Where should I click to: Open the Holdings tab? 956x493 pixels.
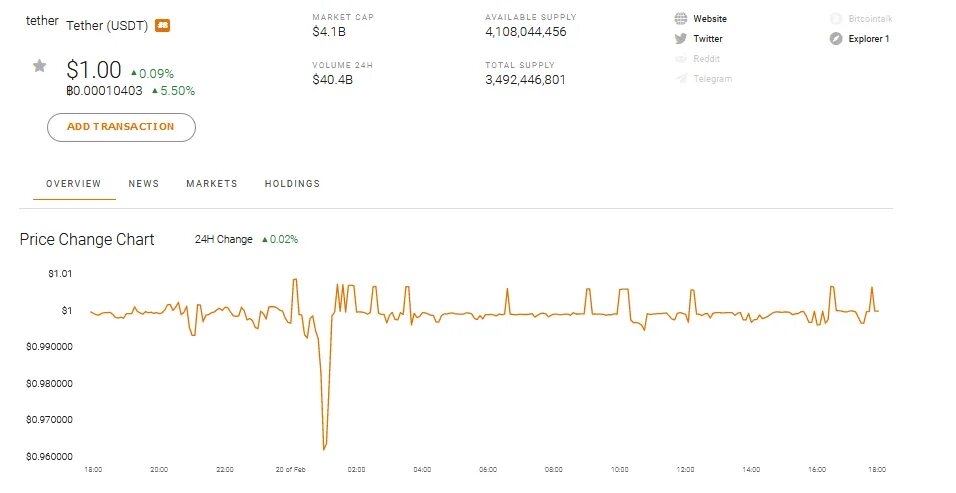pyautogui.click(x=292, y=183)
